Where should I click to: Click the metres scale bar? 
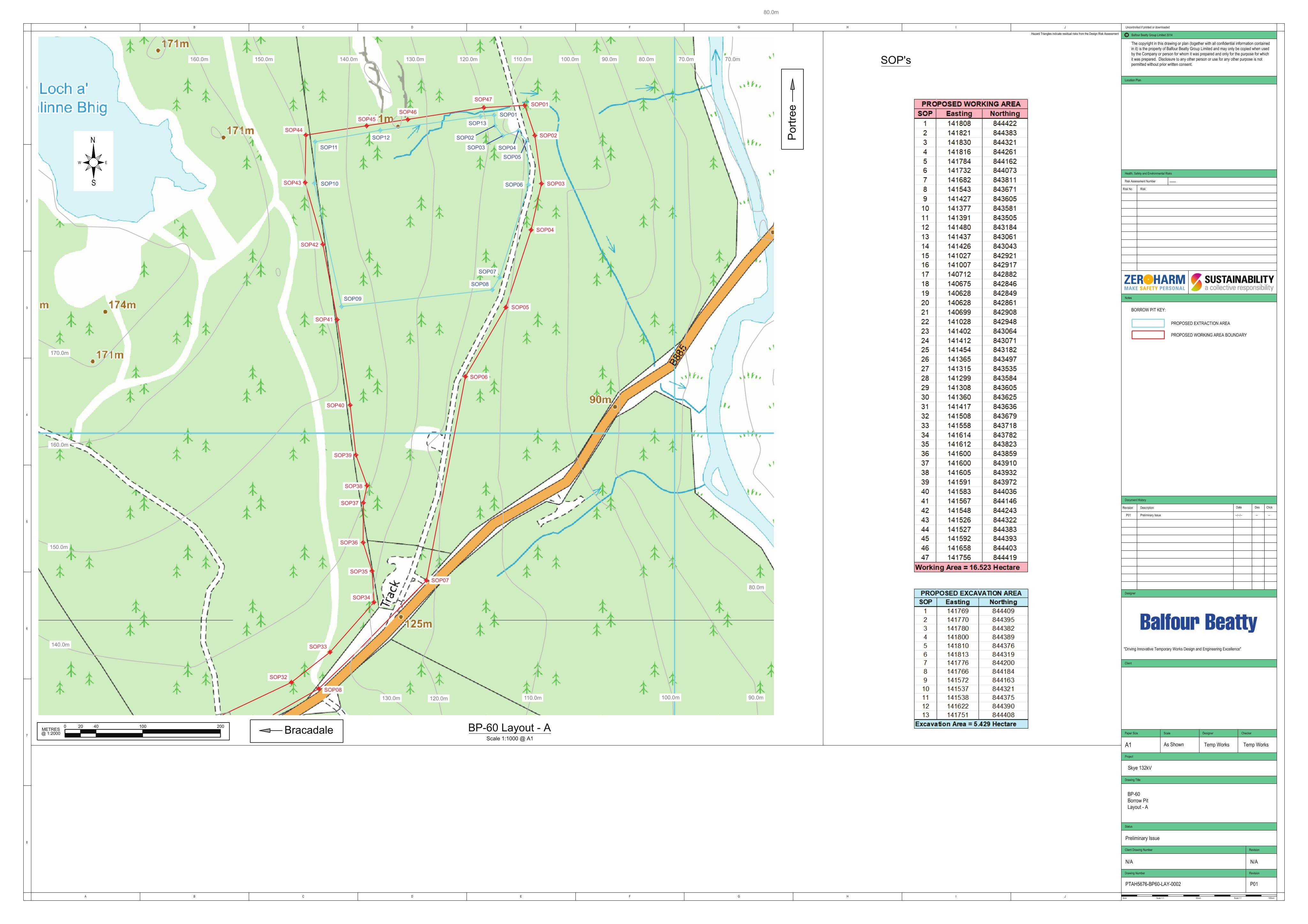coord(134,731)
